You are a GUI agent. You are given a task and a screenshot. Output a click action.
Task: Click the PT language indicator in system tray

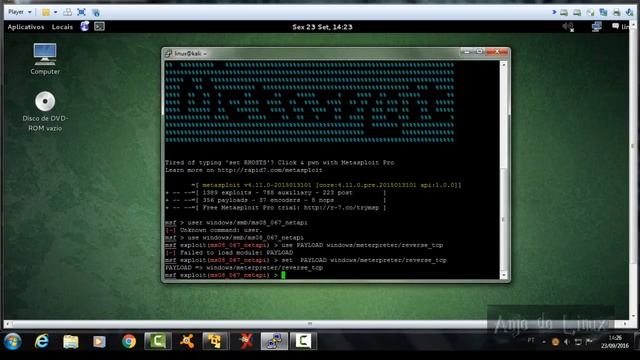pos(531,340)
